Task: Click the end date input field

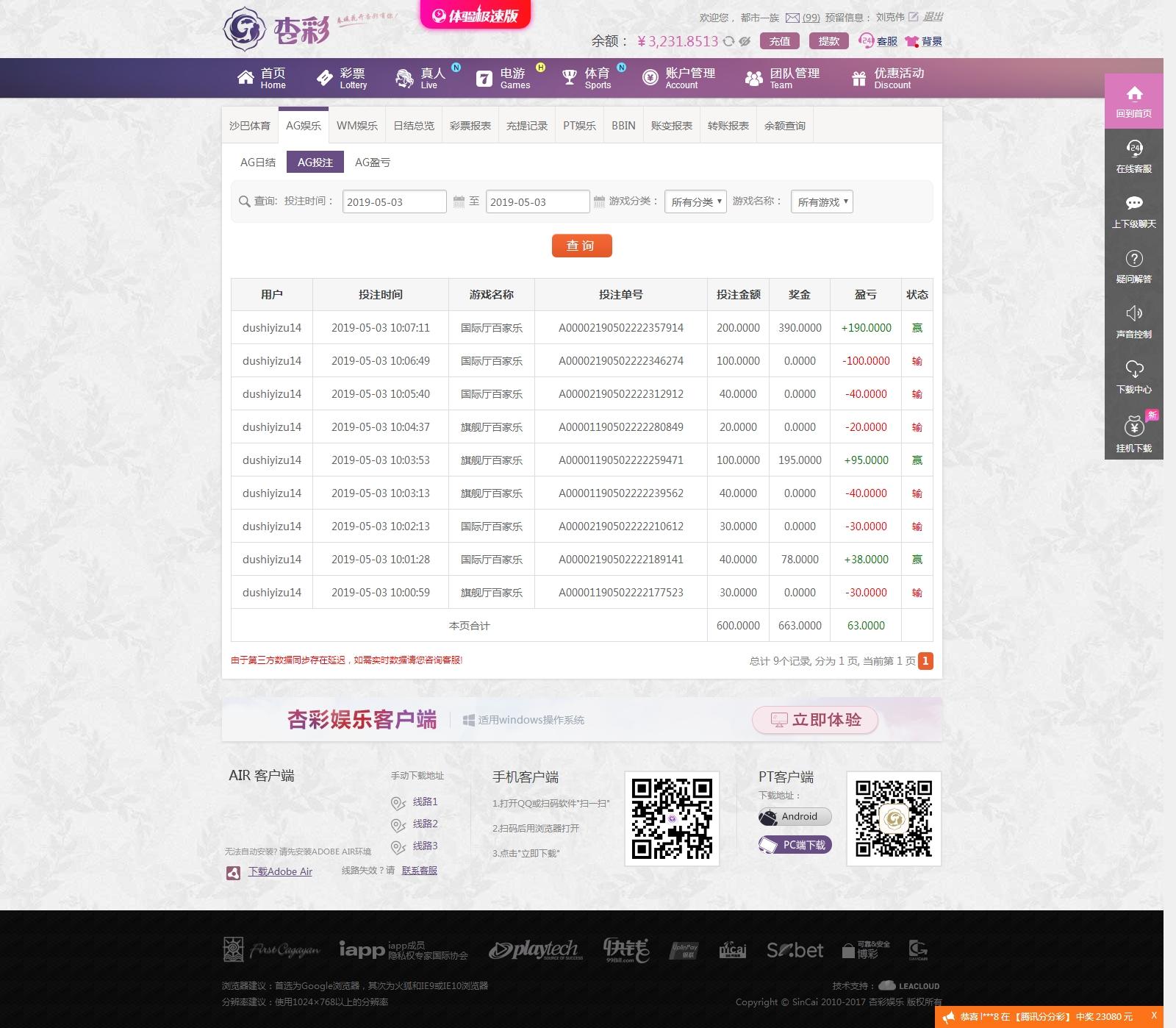Action: tap(538, 201)
